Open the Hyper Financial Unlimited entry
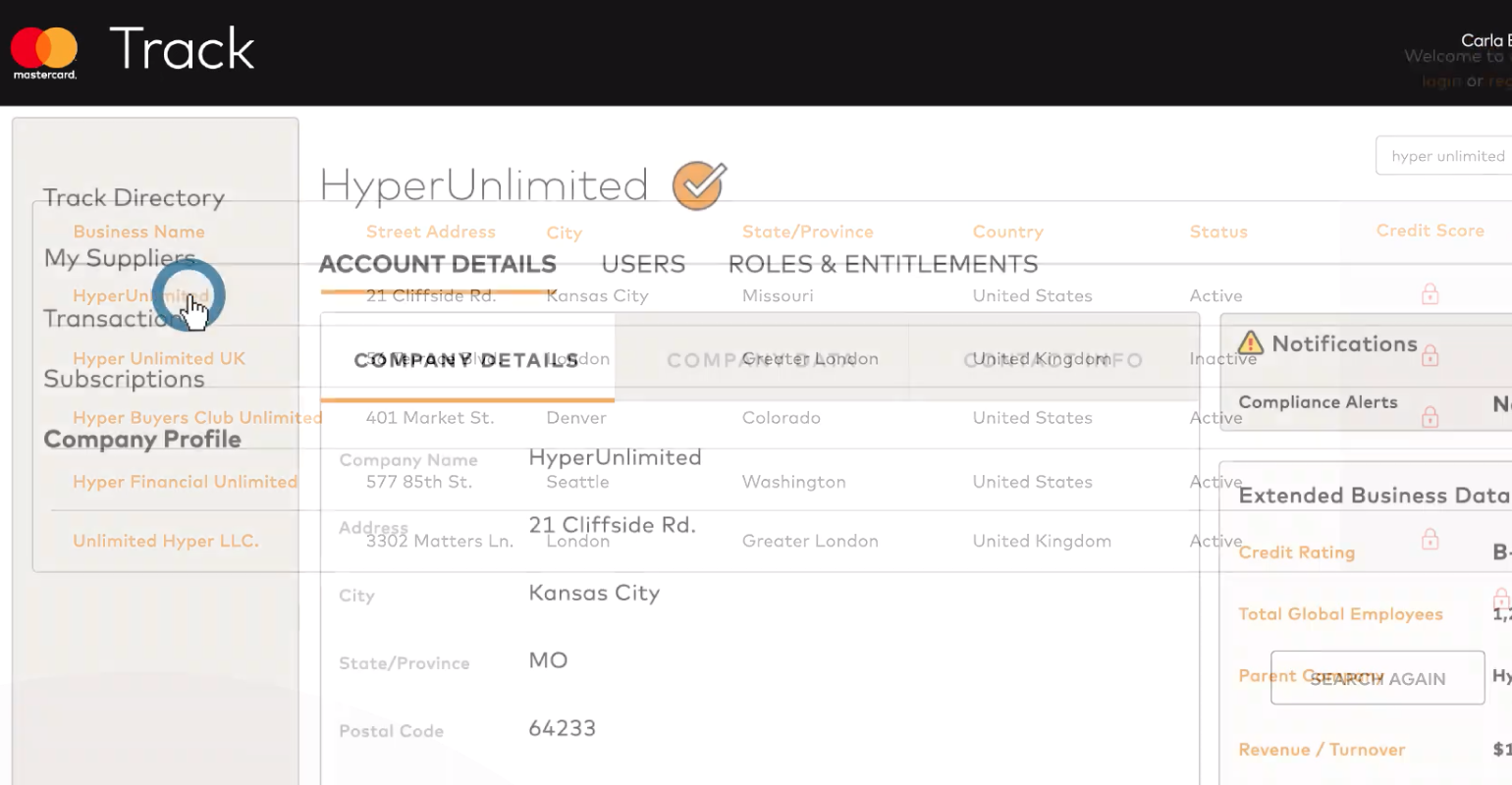The image size is (1512, 785). 185,481
